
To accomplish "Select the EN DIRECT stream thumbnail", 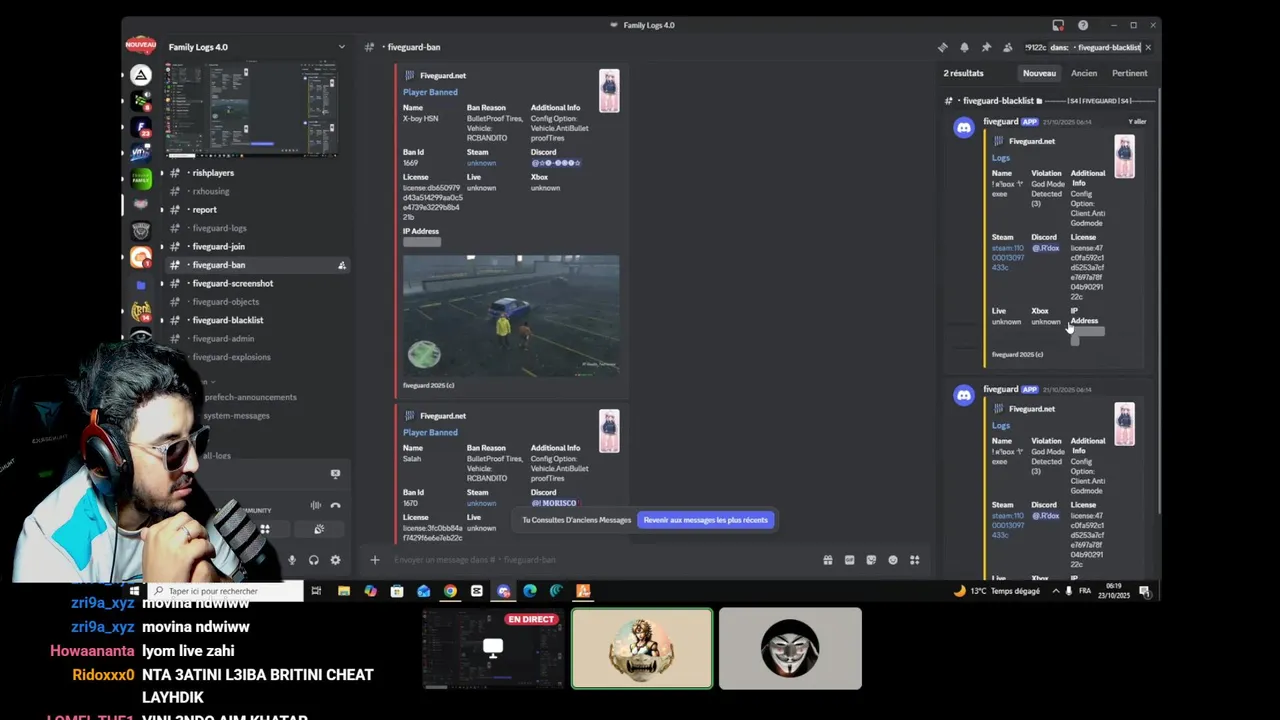I will point(492,649).
